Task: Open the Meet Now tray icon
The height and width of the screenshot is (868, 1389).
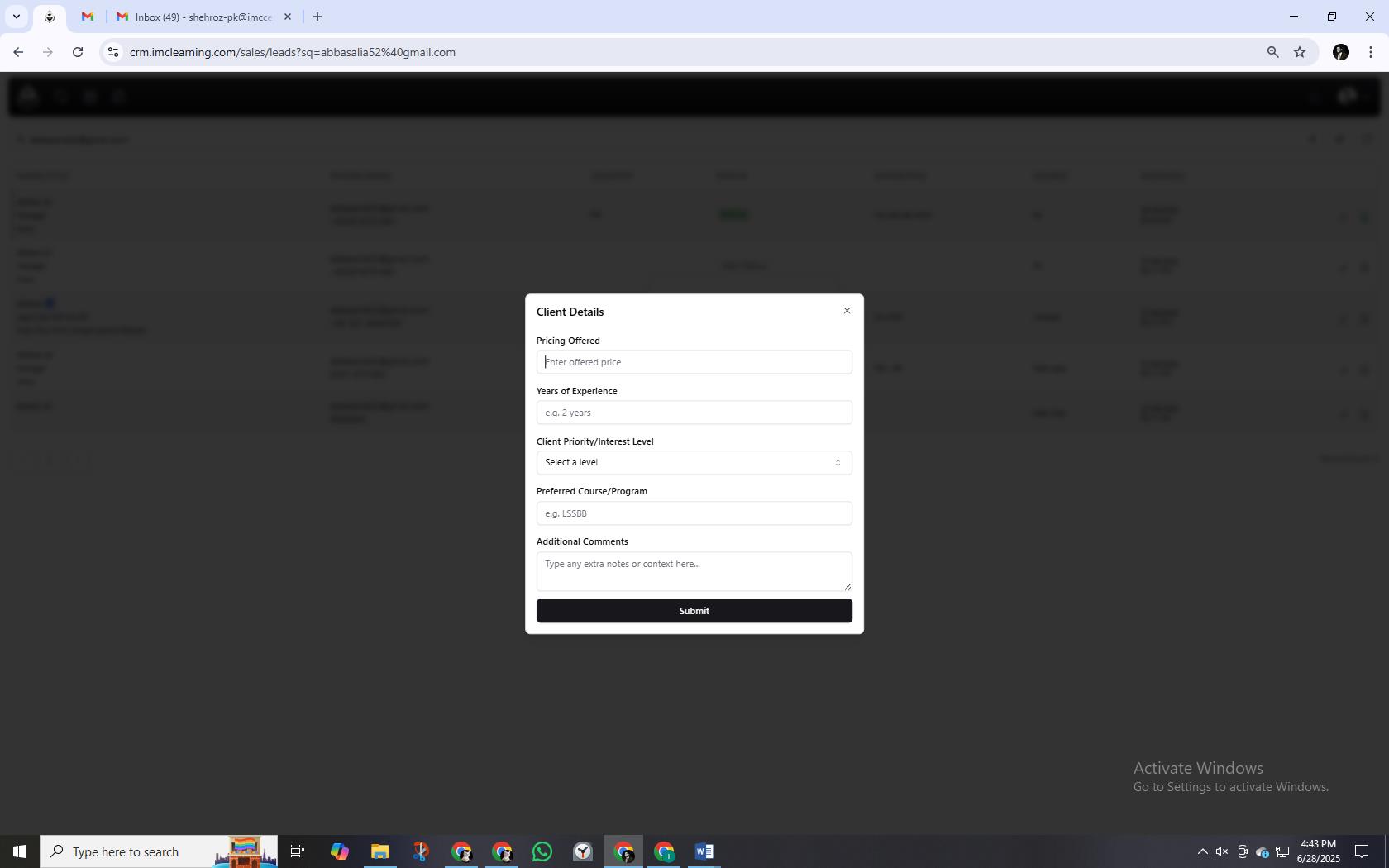Action: coord(1243,851)
